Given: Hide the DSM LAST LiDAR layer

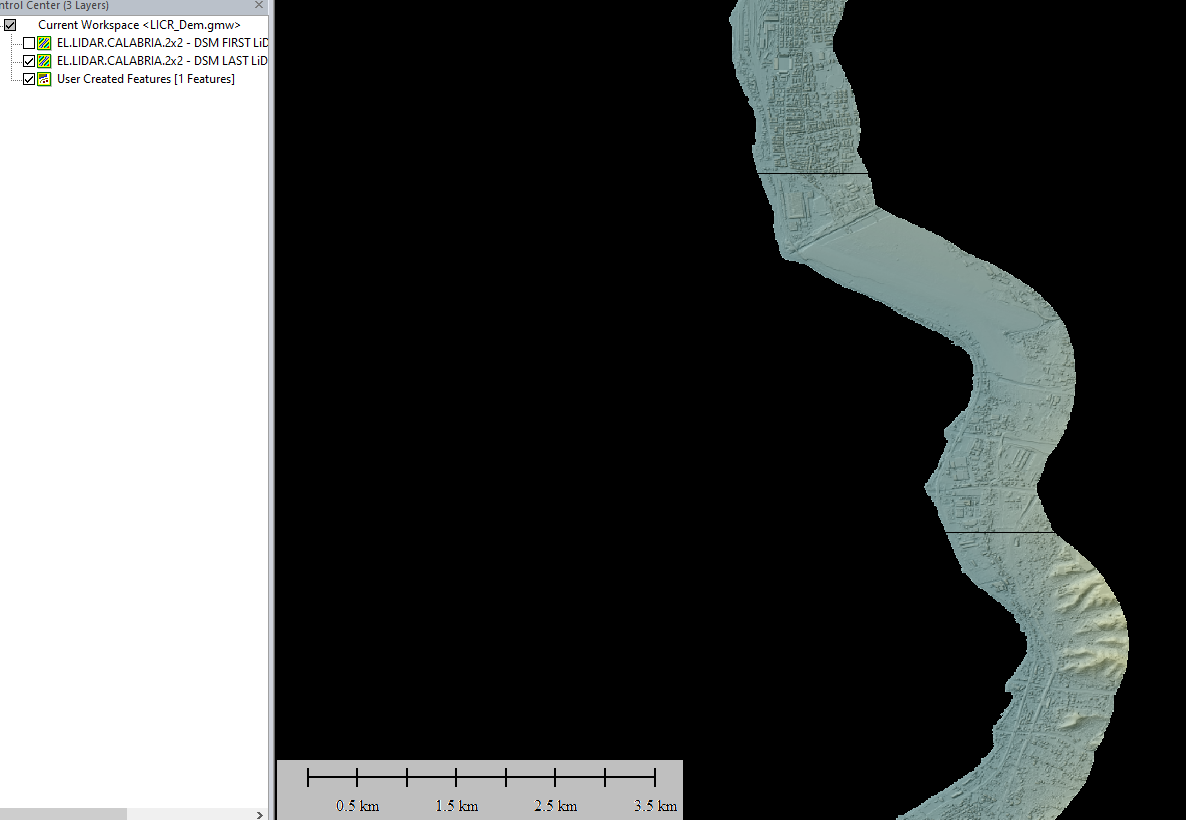Looking at the screenshot, I should coord(29,61).
